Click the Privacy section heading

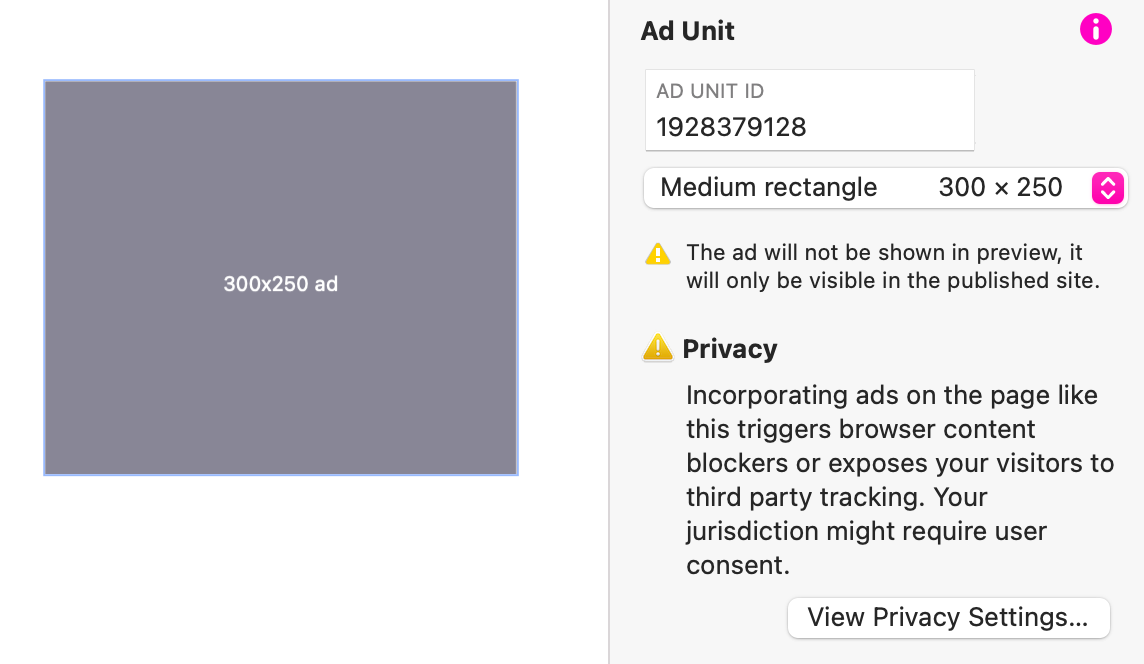tap(730, 349)
